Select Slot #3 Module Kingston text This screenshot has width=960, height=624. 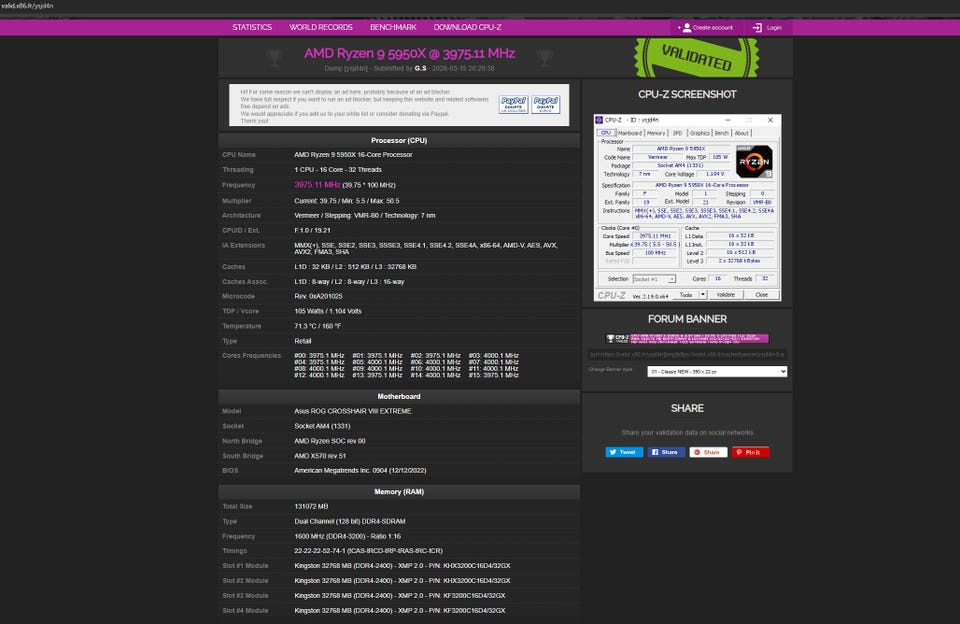(400, 596)
